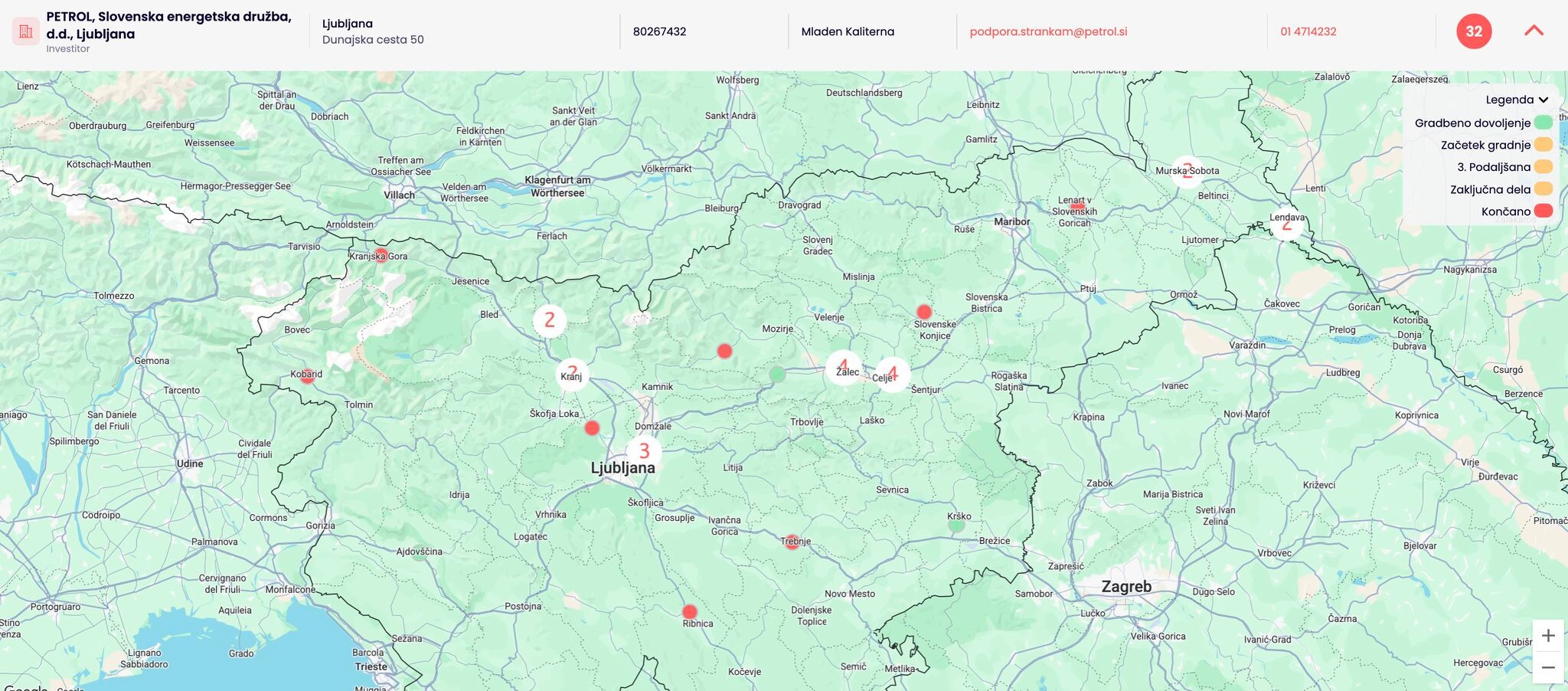Select red marker southwest of Mozirje
The width and height of the screenshot is (1568, 691).
[724, 351]
